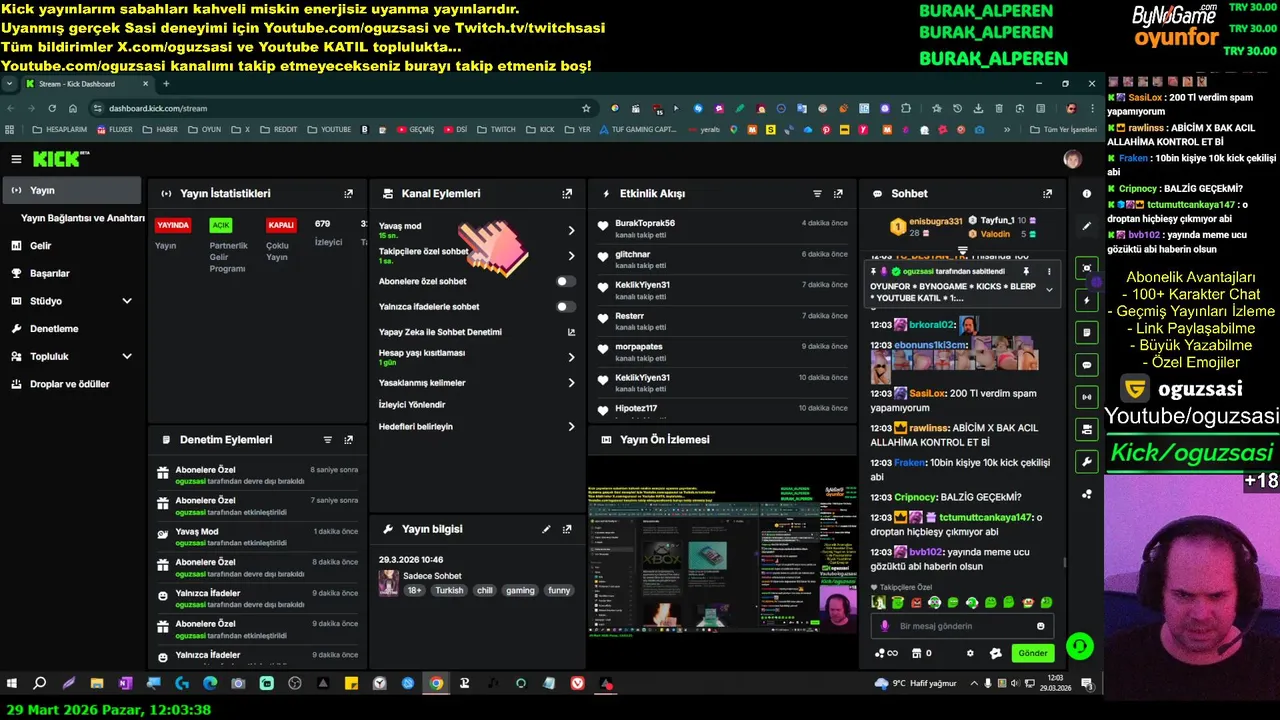Pop out the Sohbet chat panel
This screenshot has width=1280, height=720.
(1047, 194)
